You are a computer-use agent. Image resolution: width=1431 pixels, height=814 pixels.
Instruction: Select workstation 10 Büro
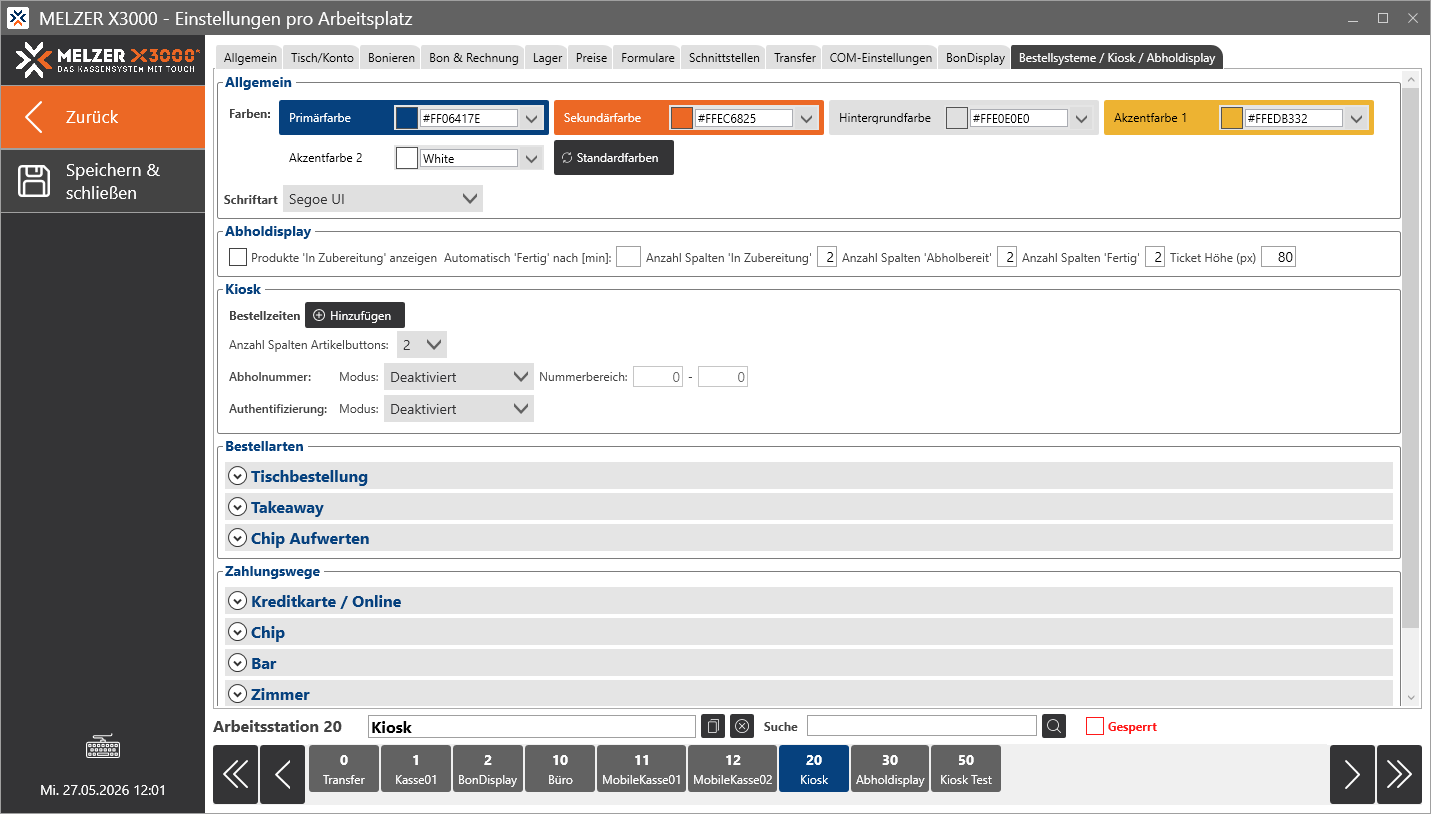tap(560, 769)
